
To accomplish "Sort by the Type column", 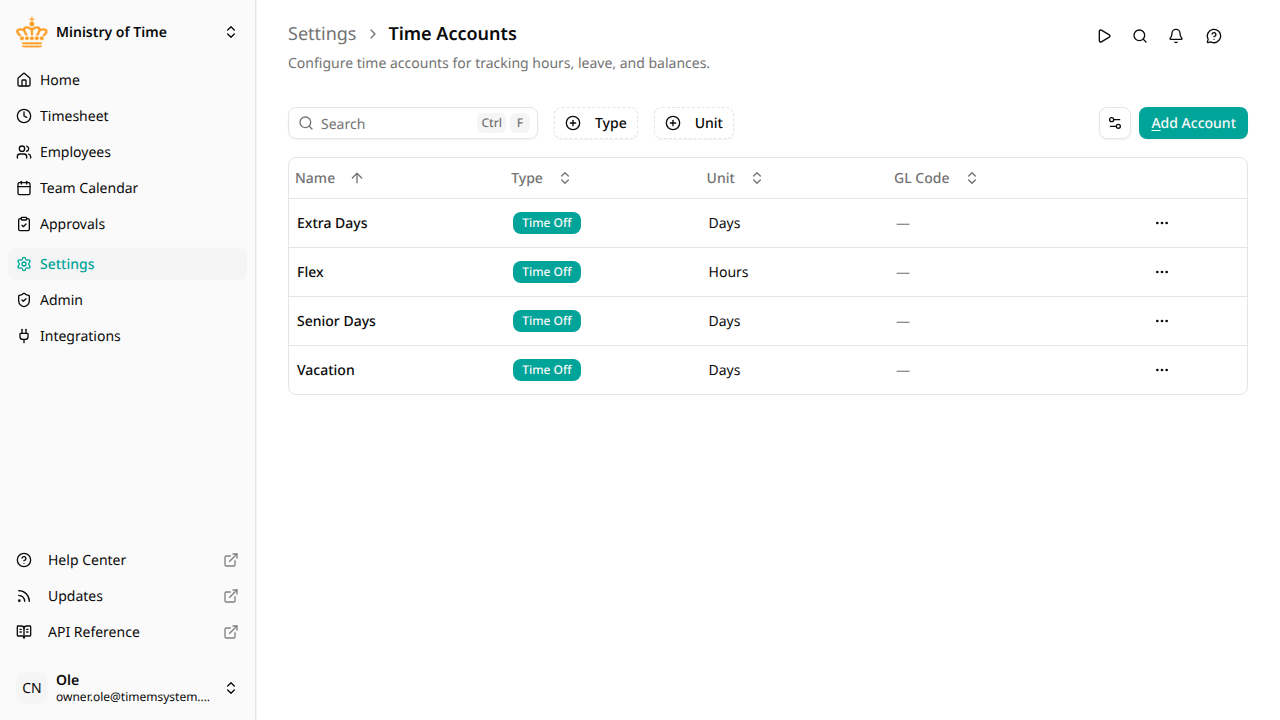I will 541,178.
